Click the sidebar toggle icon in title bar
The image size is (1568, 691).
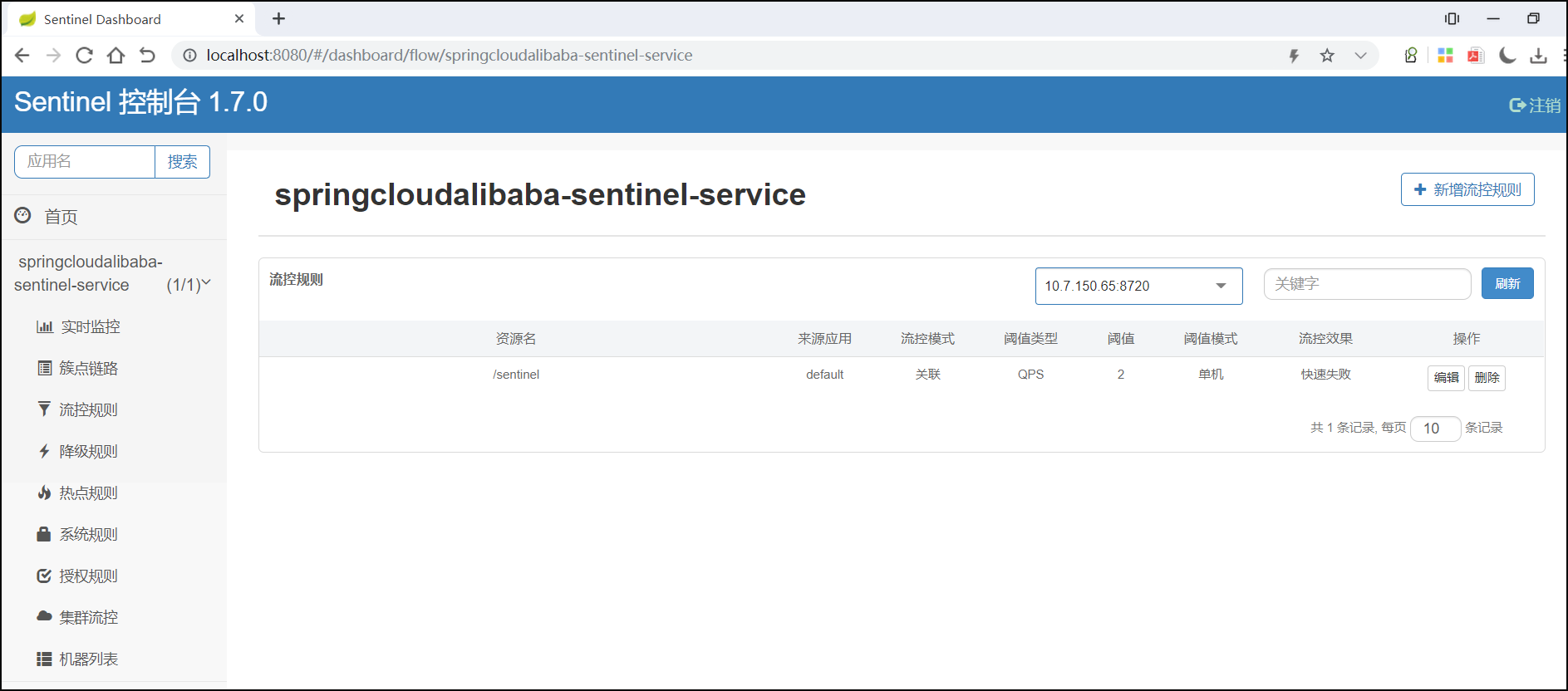[1452, 18]
